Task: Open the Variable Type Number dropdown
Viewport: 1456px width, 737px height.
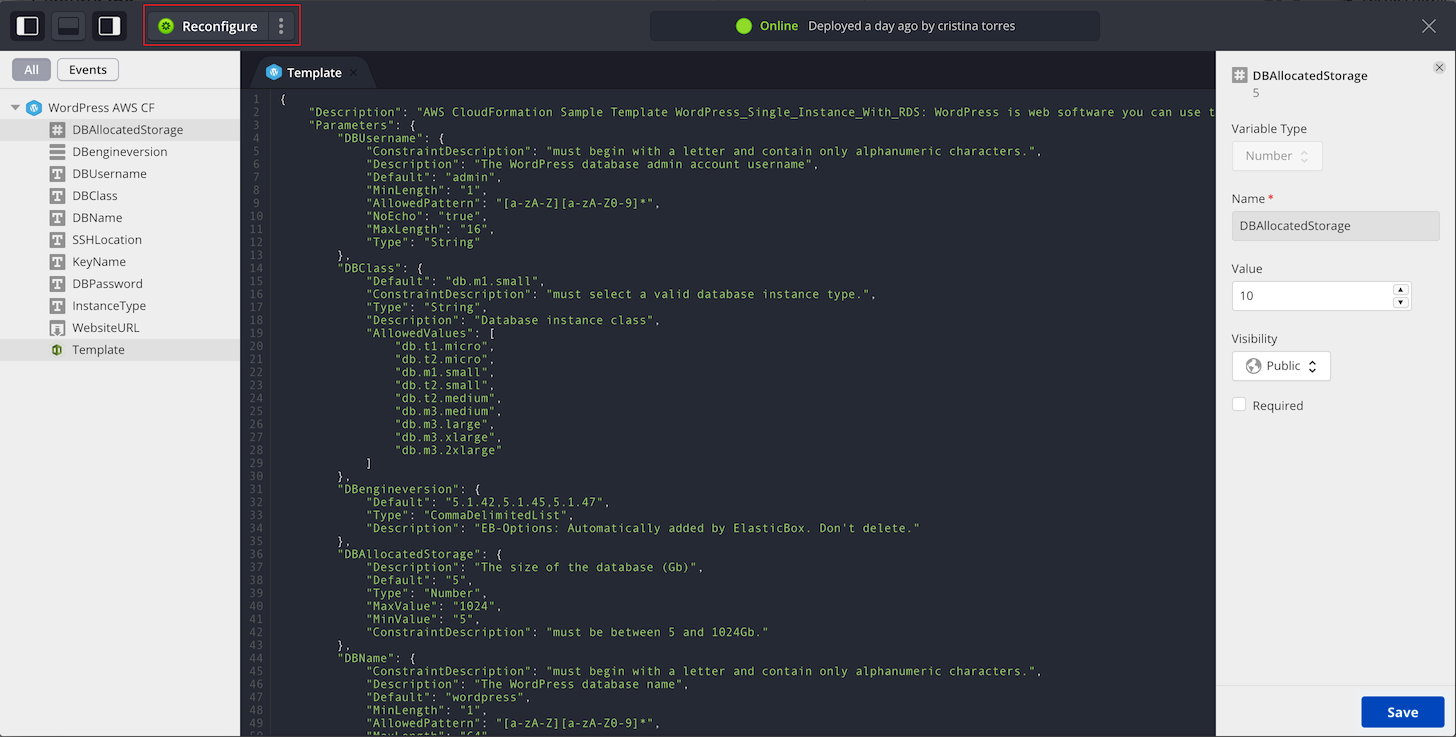Action: point(1277,156)
